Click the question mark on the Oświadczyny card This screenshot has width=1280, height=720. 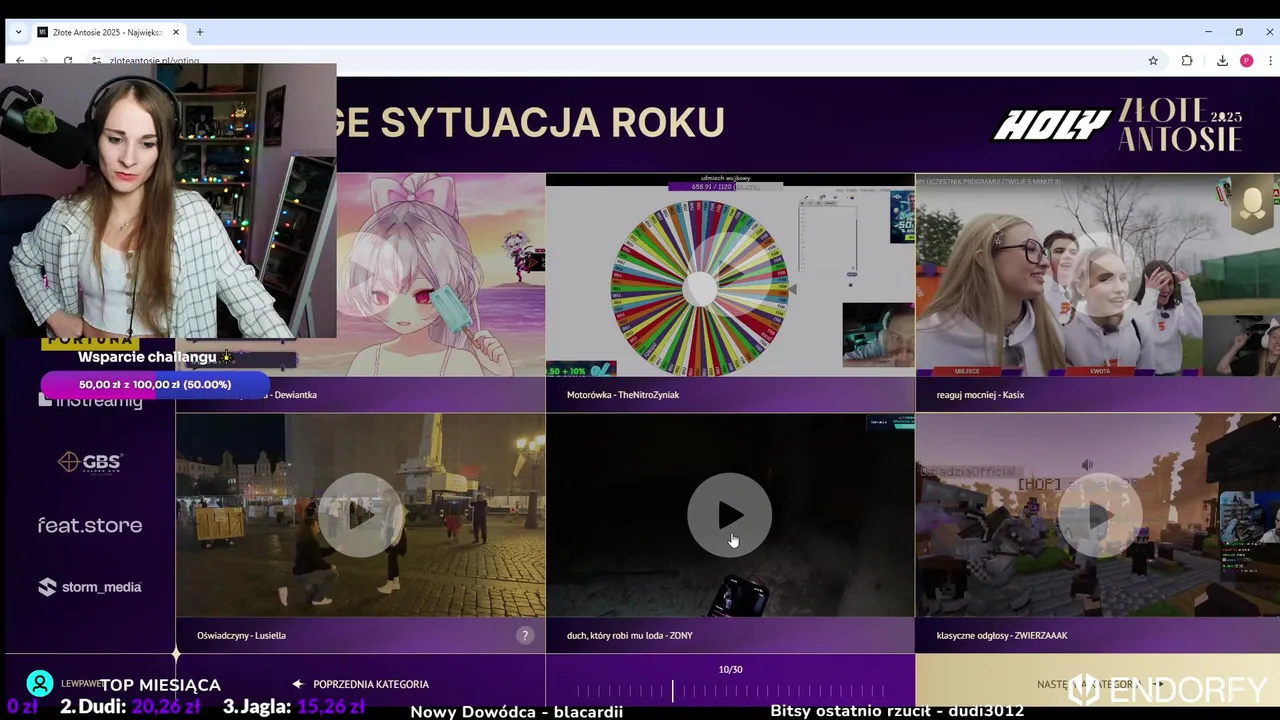(x=525, y=635)
